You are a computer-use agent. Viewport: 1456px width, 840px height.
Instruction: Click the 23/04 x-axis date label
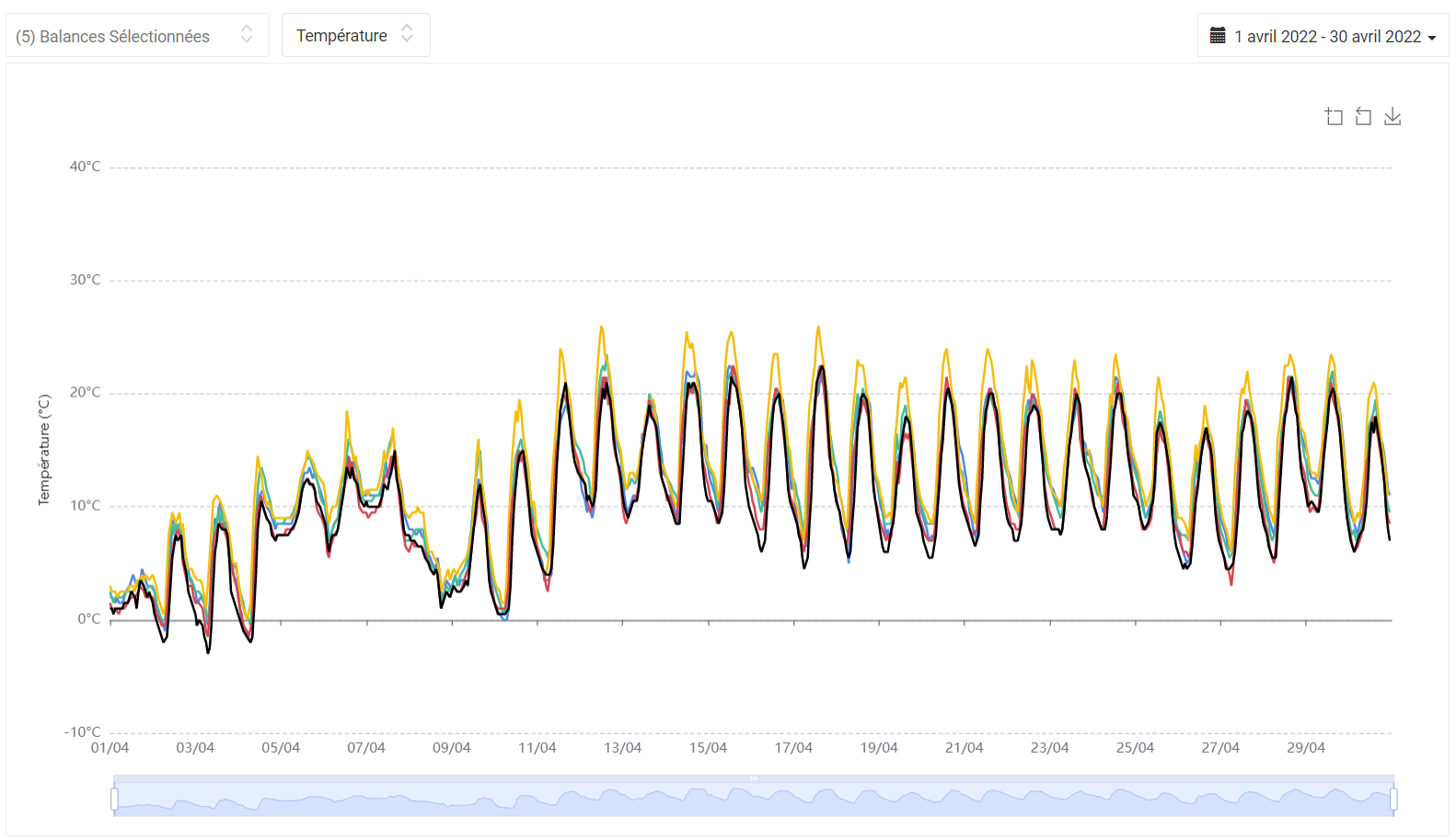pyautogui.click(x=1049, y=748)
